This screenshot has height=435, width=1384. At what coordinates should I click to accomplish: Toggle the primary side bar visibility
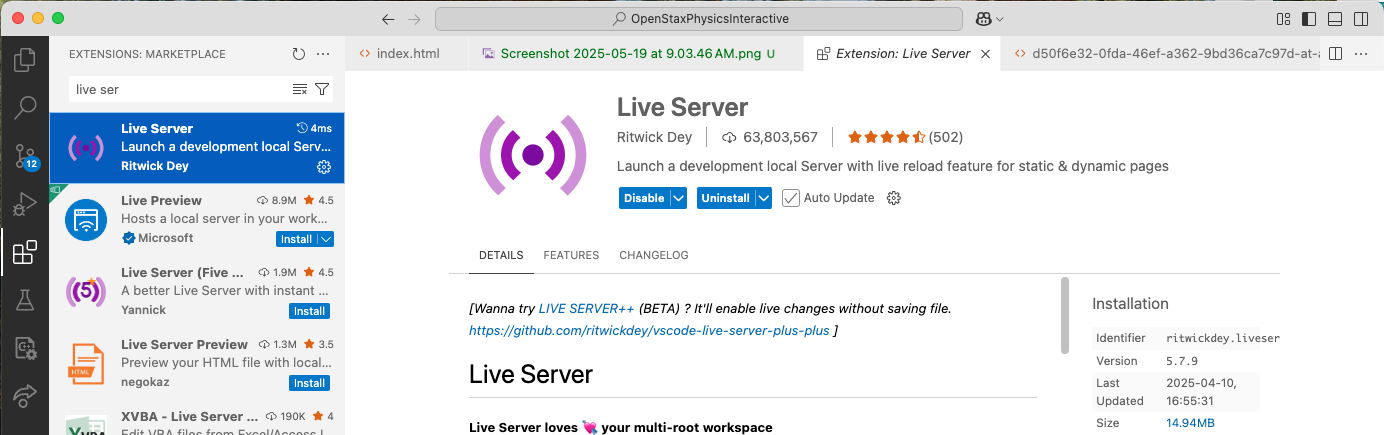pos(1308,19)
